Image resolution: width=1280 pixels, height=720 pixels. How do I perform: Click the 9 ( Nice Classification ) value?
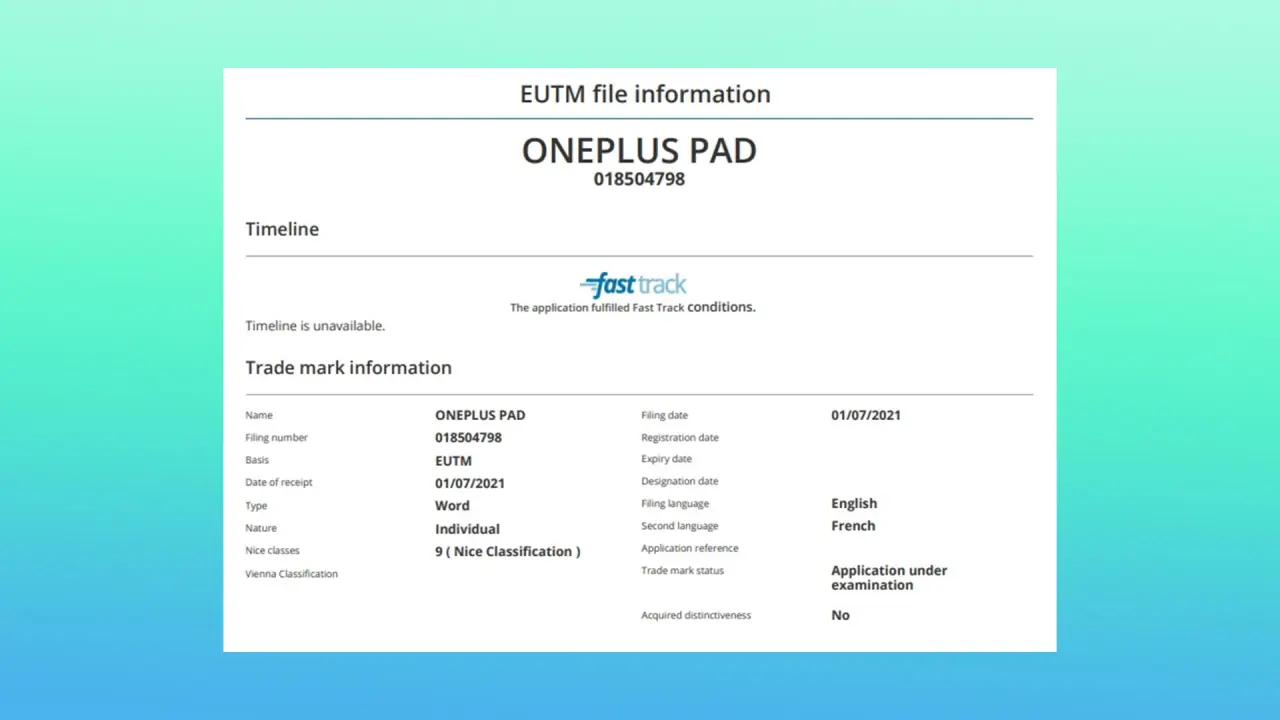[507, 551]
